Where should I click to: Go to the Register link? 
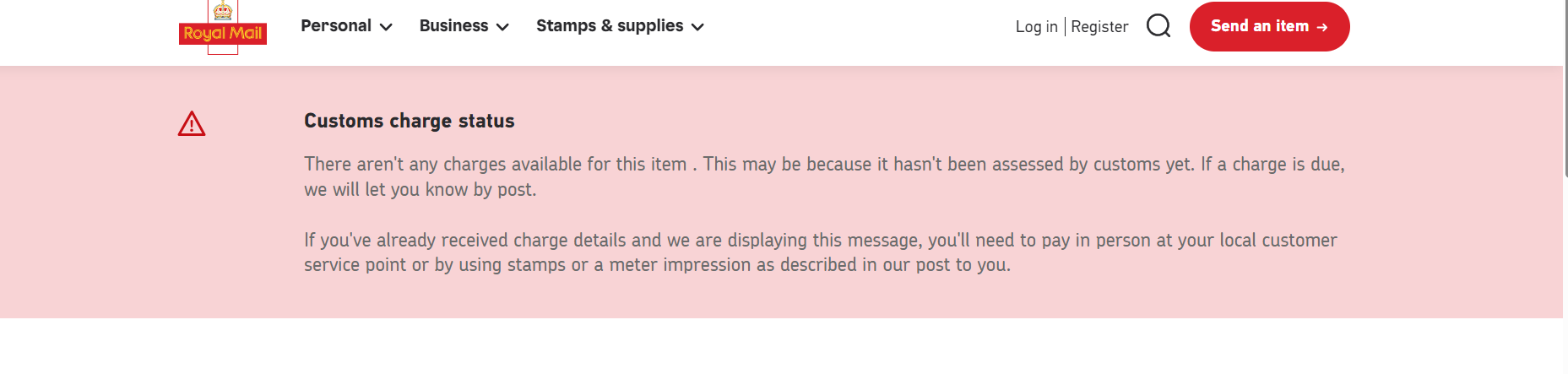tap(1099, 27)
